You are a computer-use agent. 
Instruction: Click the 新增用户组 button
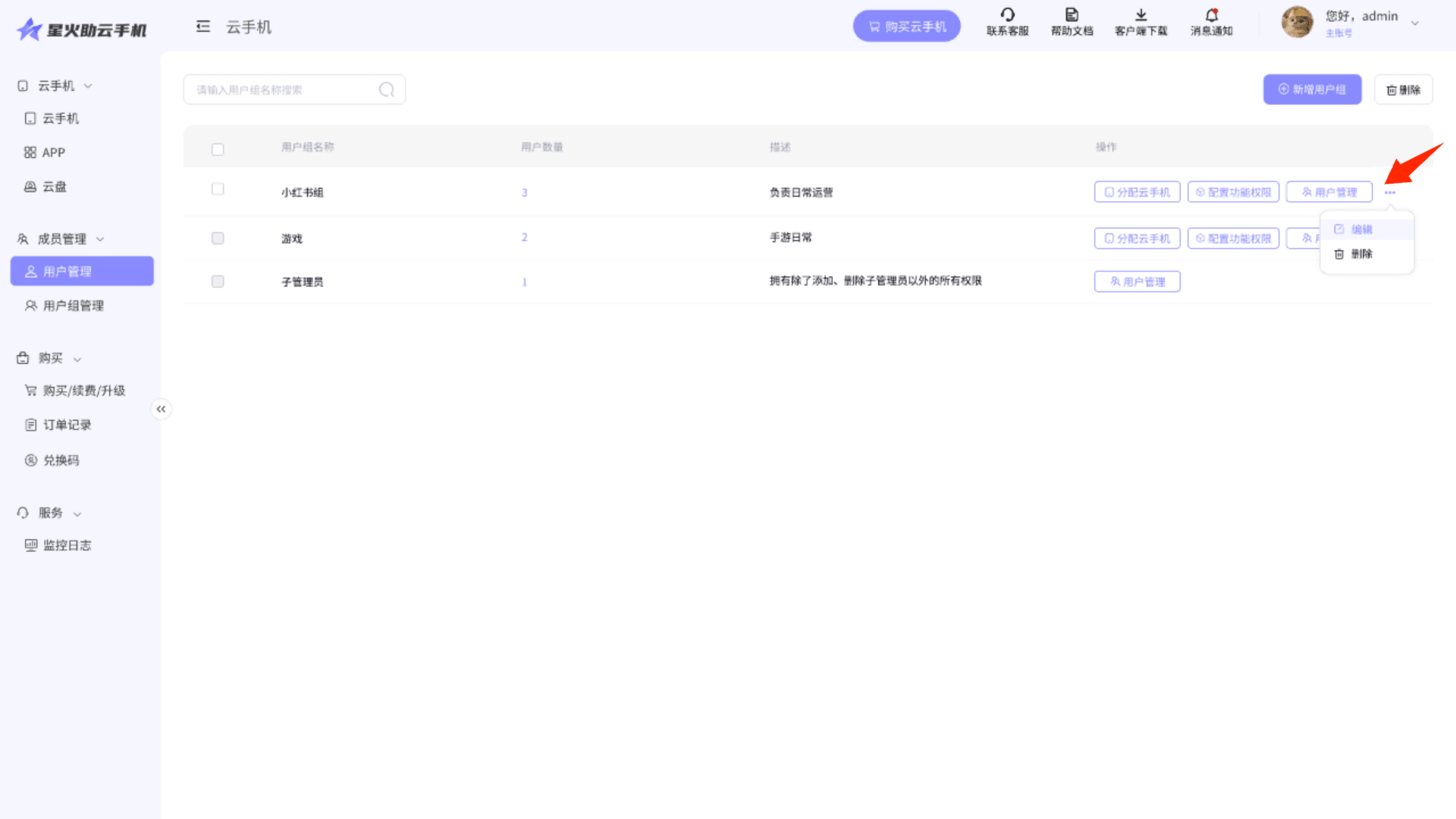(x=1312, y=89)
